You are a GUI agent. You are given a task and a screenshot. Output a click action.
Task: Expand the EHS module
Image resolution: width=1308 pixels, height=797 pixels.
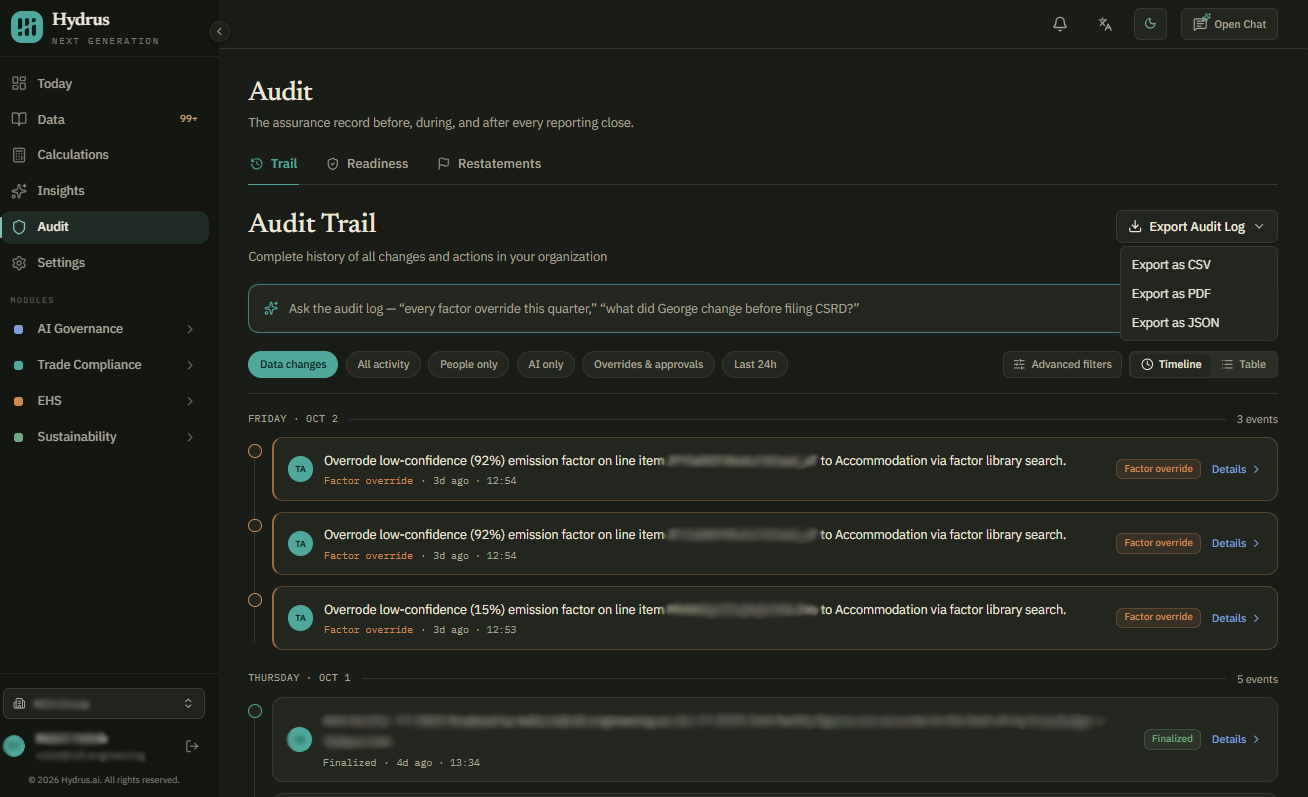pos(105,401)
